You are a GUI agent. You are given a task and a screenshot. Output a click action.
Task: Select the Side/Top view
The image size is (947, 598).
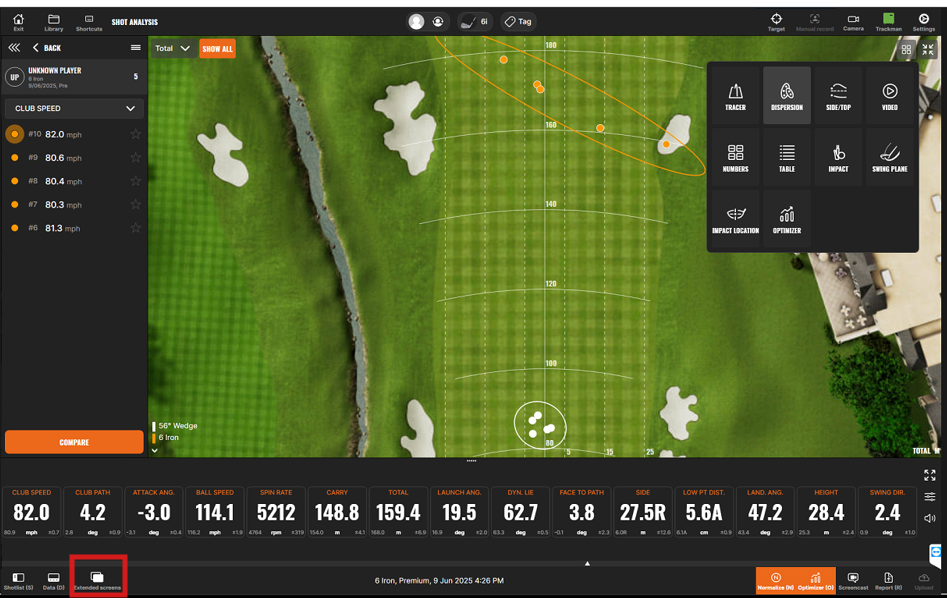838,95
